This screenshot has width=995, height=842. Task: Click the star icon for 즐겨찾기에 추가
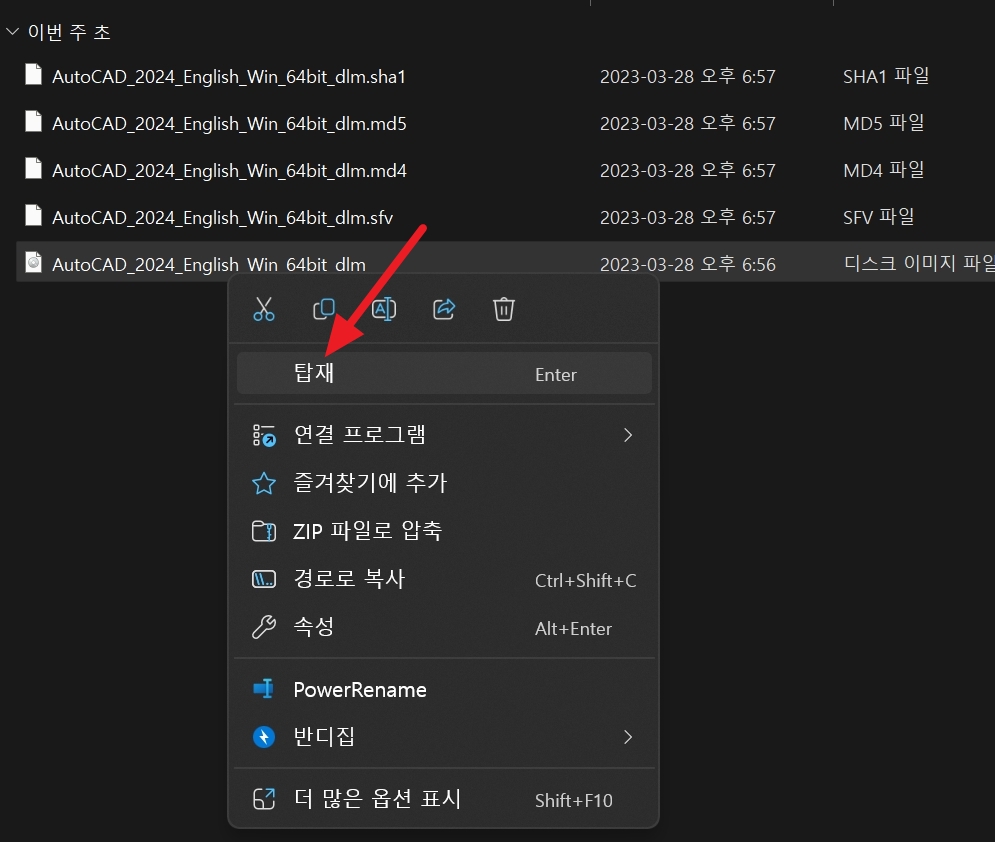coord(264,483)
